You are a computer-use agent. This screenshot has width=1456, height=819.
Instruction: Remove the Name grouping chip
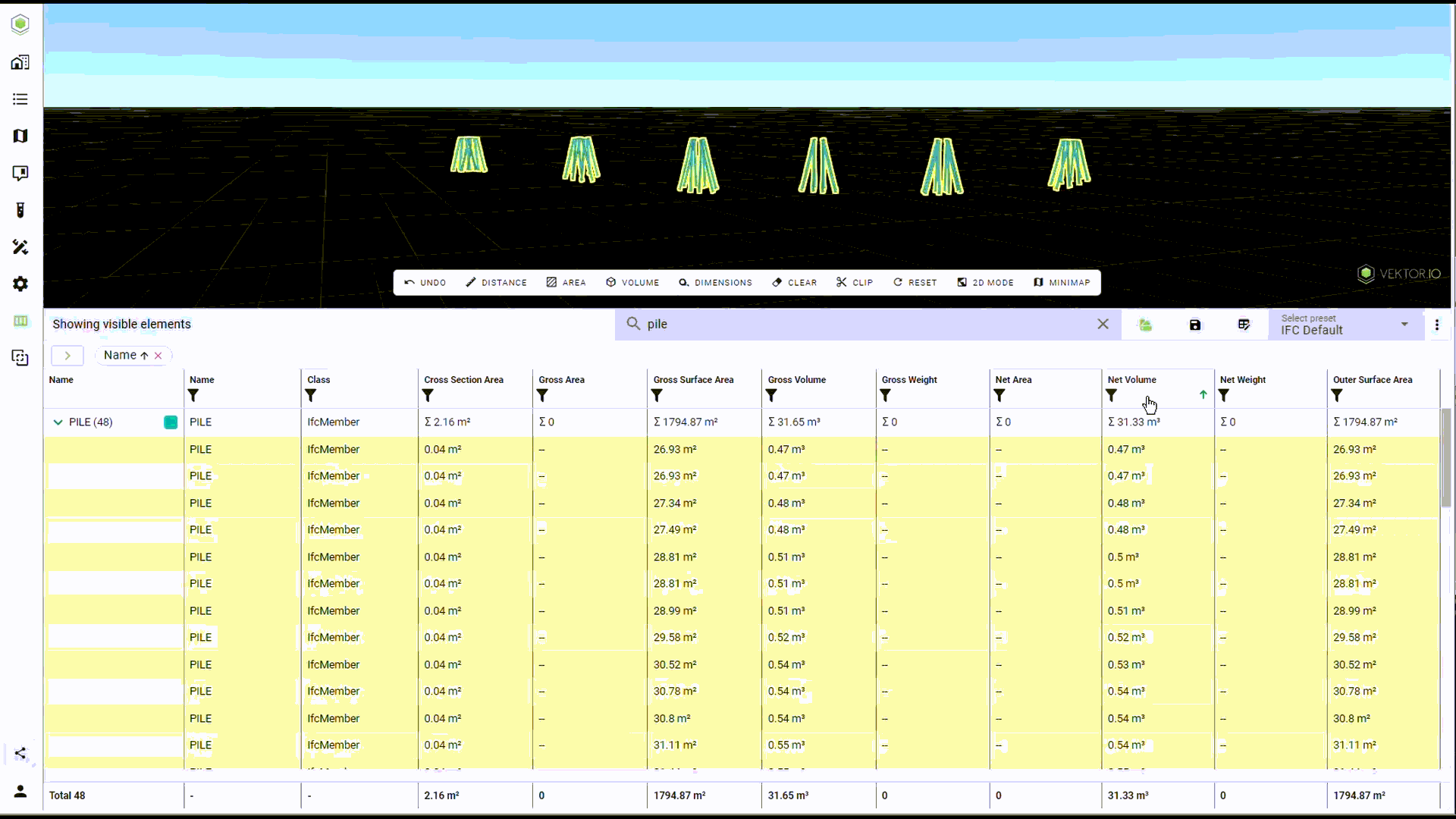pos(158,356)
